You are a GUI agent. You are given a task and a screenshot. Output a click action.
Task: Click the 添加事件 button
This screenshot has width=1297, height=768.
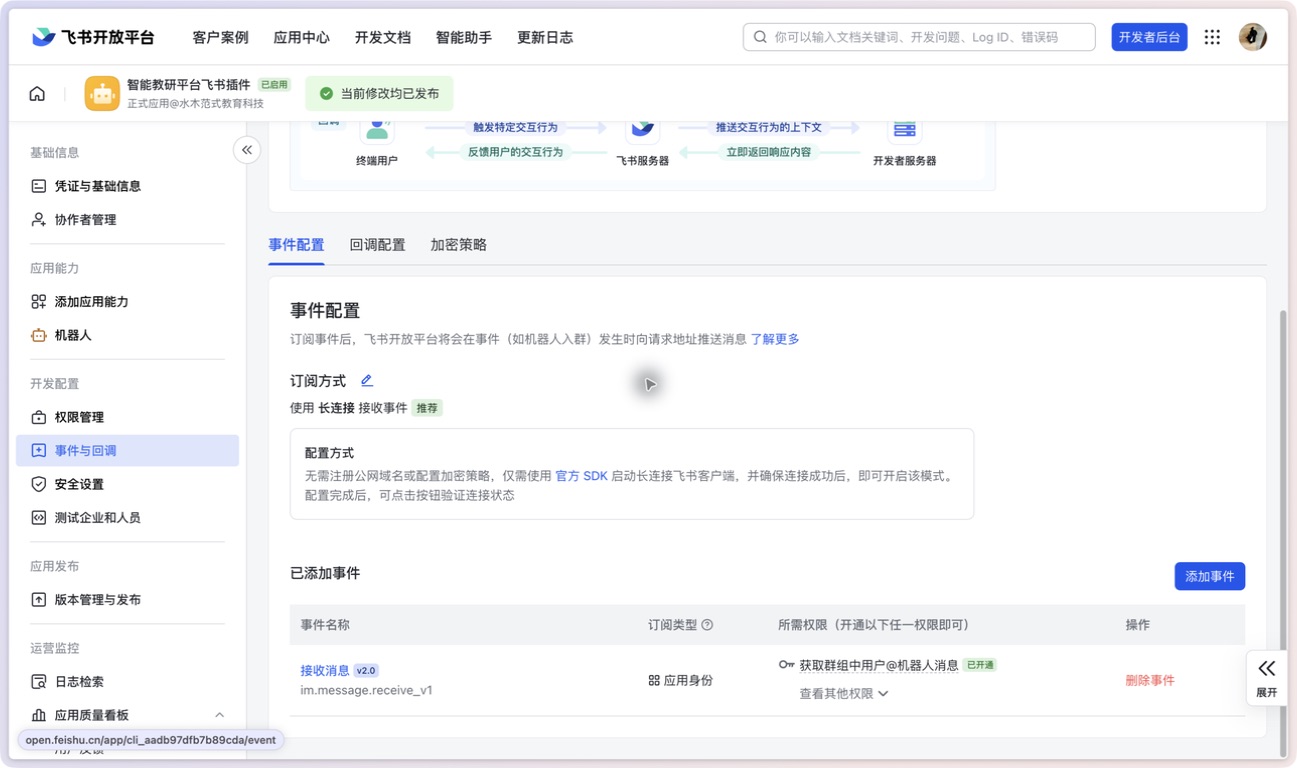[1209, 576]
